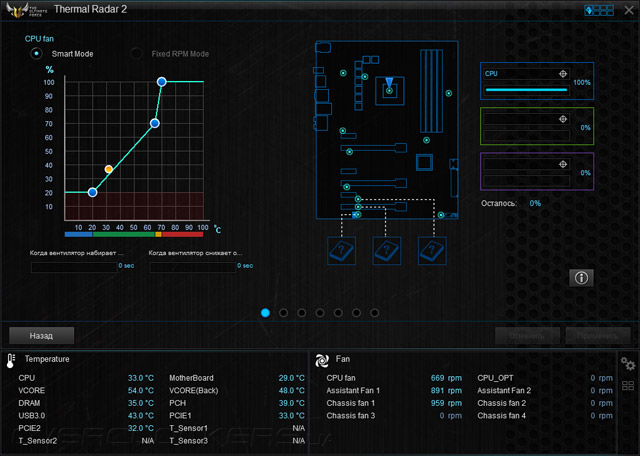This screenshot has width=640, height=456.
Task: Click the Назад button
Action: pyautogui.click(x=42, y=336)
